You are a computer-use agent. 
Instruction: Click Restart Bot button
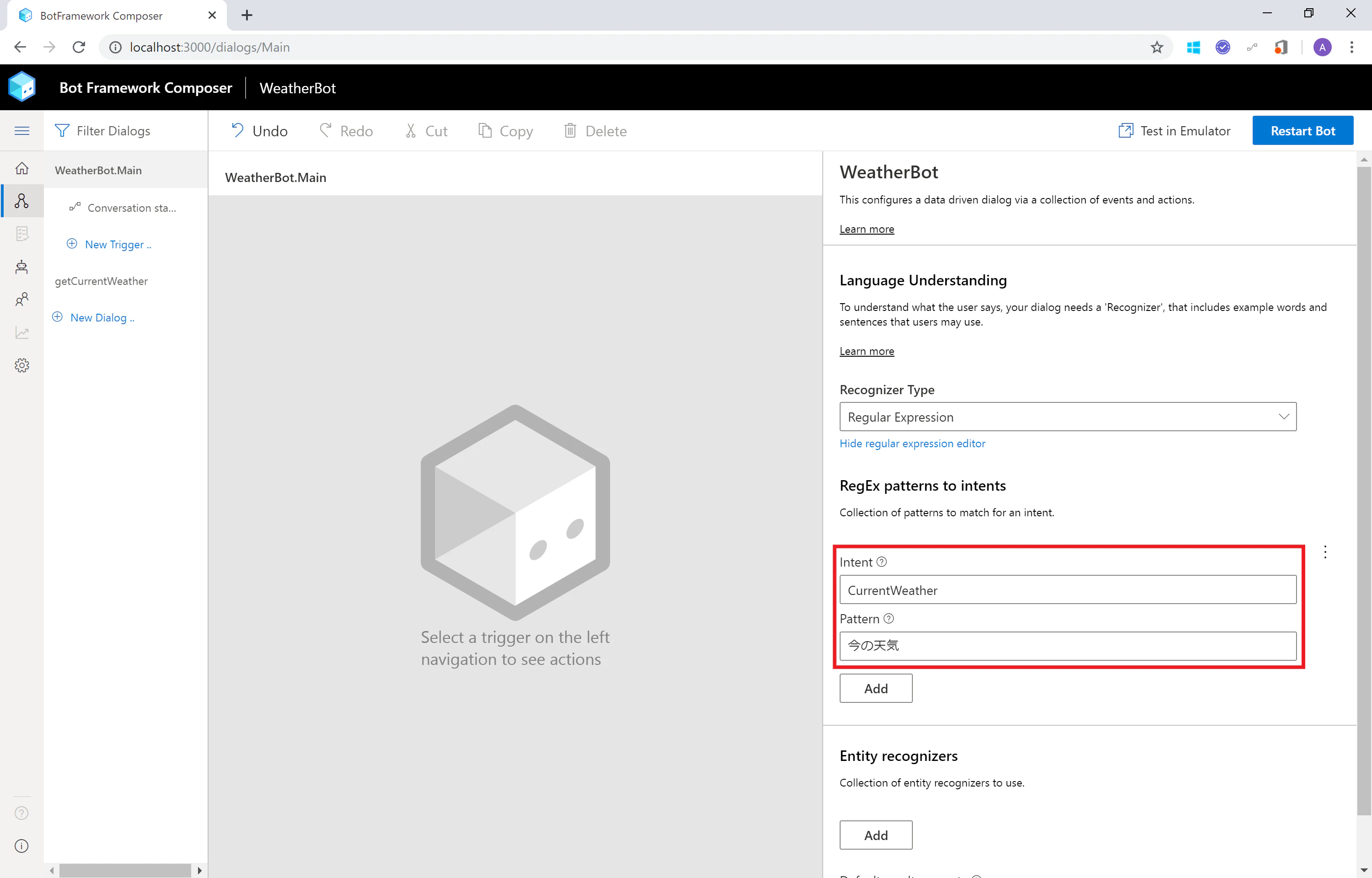tap(1302, 131)
